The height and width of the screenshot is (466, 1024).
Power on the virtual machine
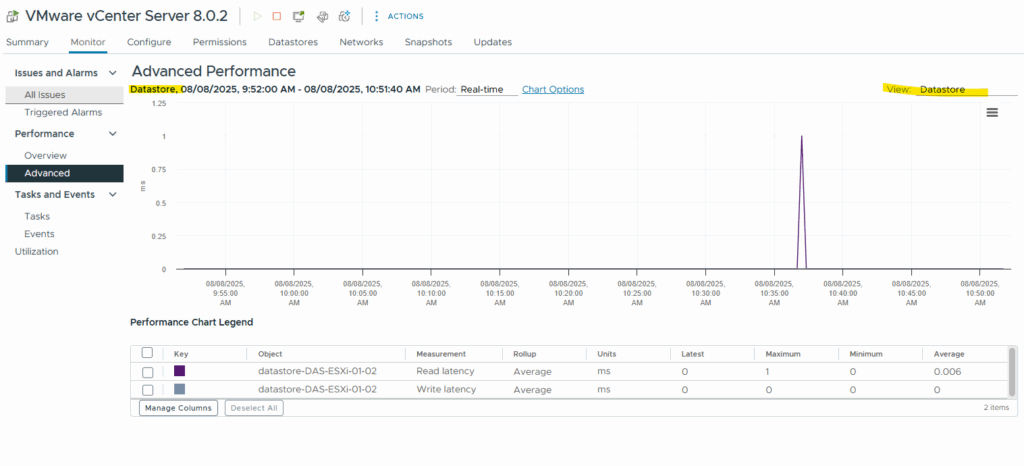pos(257,16)
